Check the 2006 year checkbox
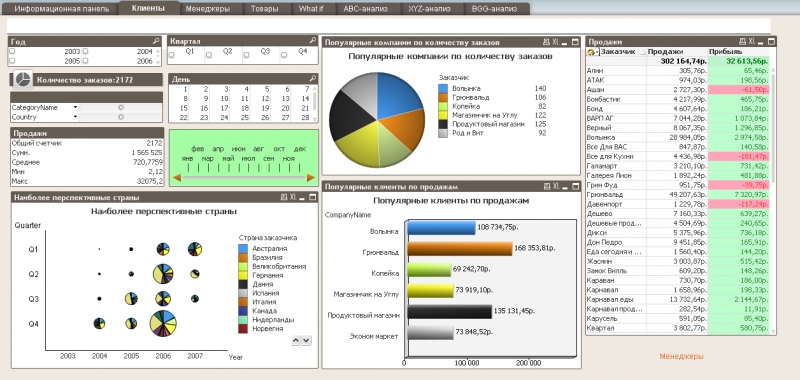 (86, 61)
